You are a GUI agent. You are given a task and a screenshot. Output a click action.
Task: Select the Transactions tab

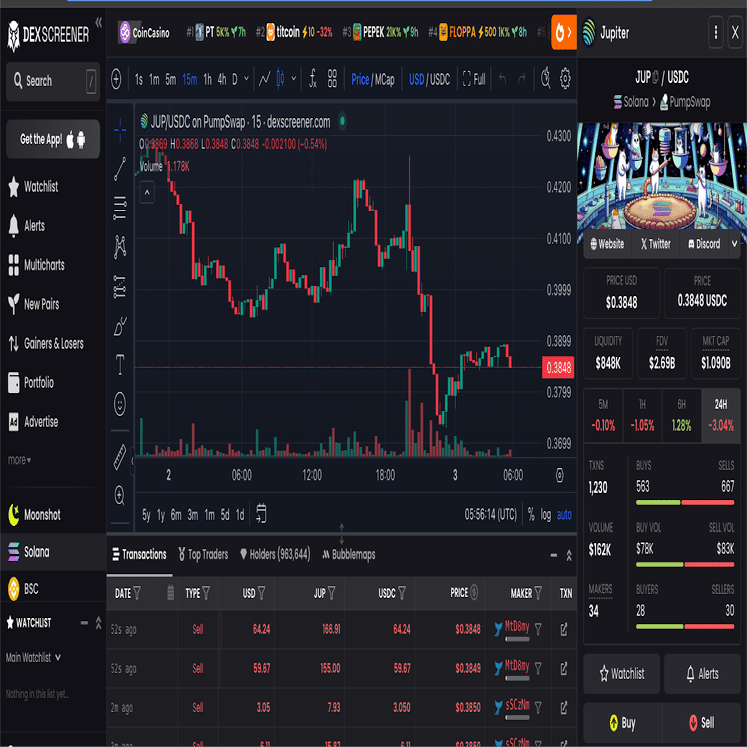[139, 555]
